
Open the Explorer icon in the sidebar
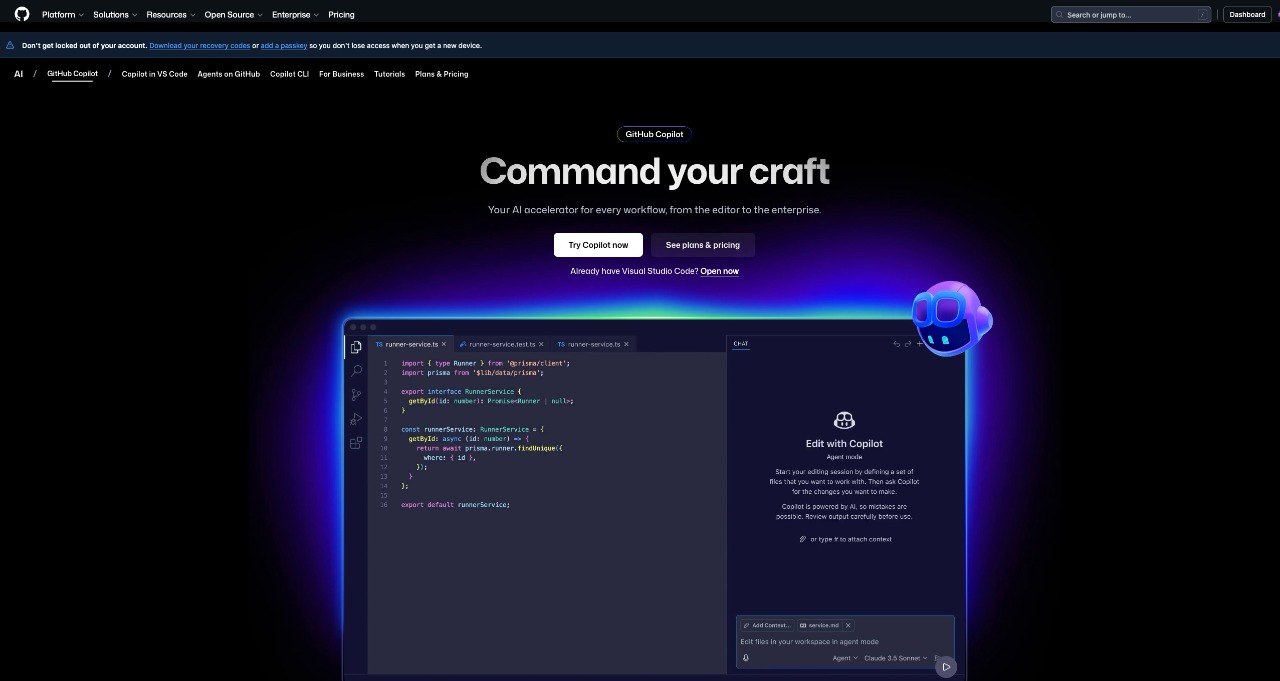coord(356,347)
